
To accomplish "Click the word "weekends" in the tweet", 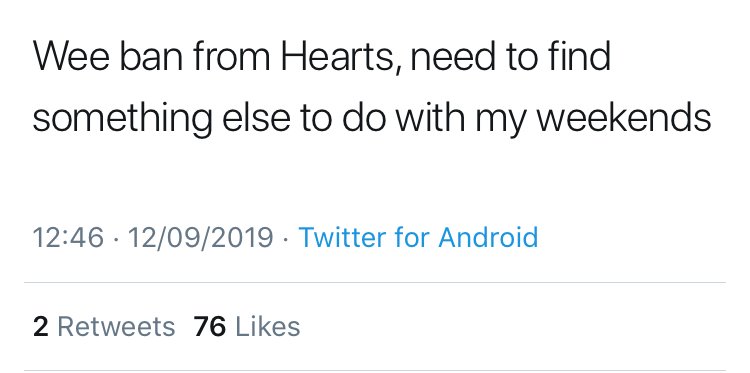I will (x=623, y=118).
